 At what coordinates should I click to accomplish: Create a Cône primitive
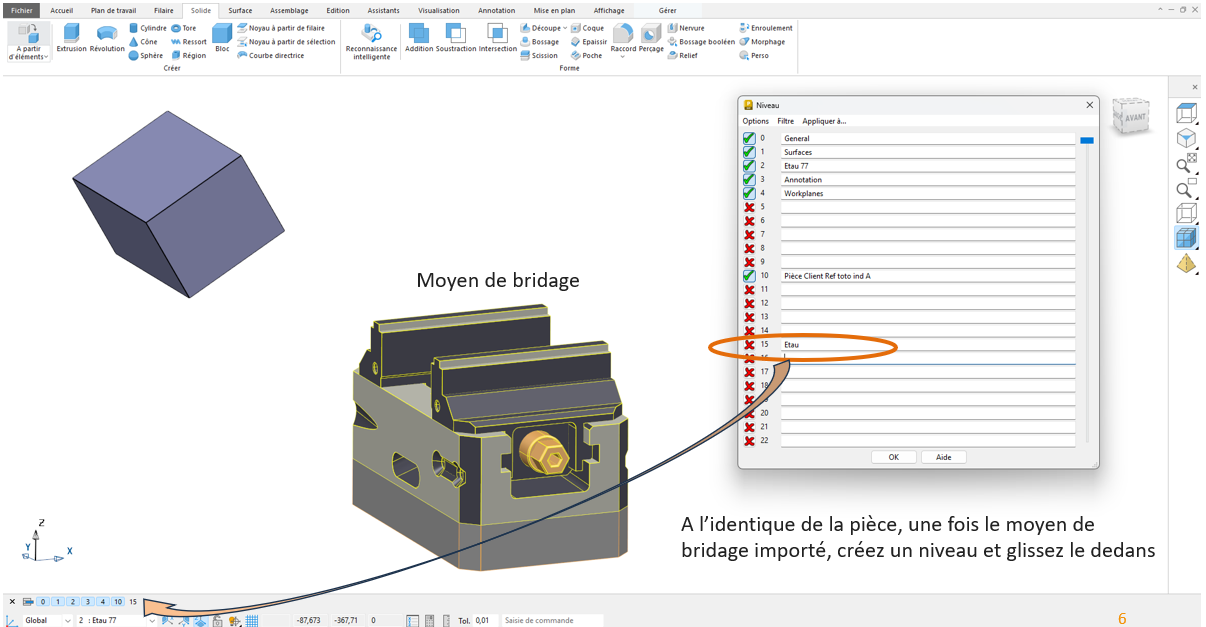143,42
